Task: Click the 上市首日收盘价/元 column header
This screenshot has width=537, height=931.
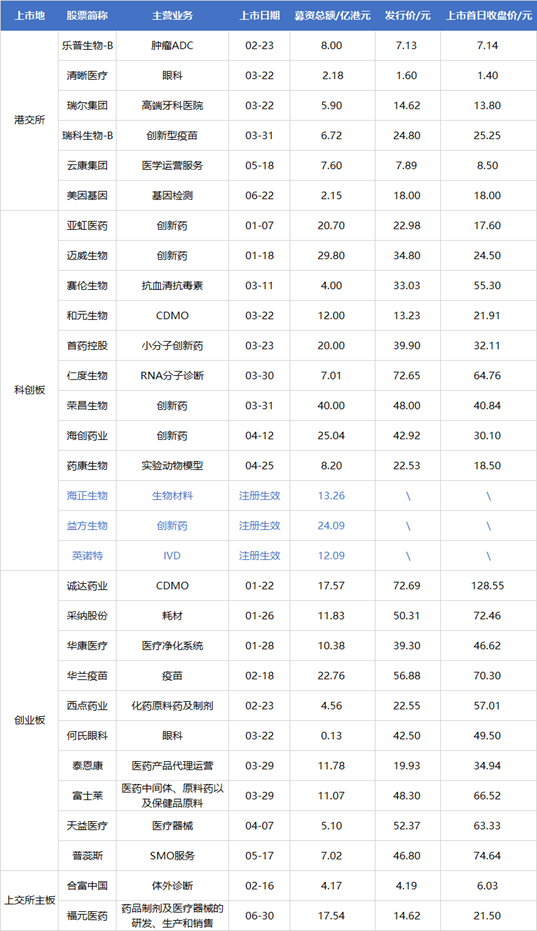Action: coord(488,15)
